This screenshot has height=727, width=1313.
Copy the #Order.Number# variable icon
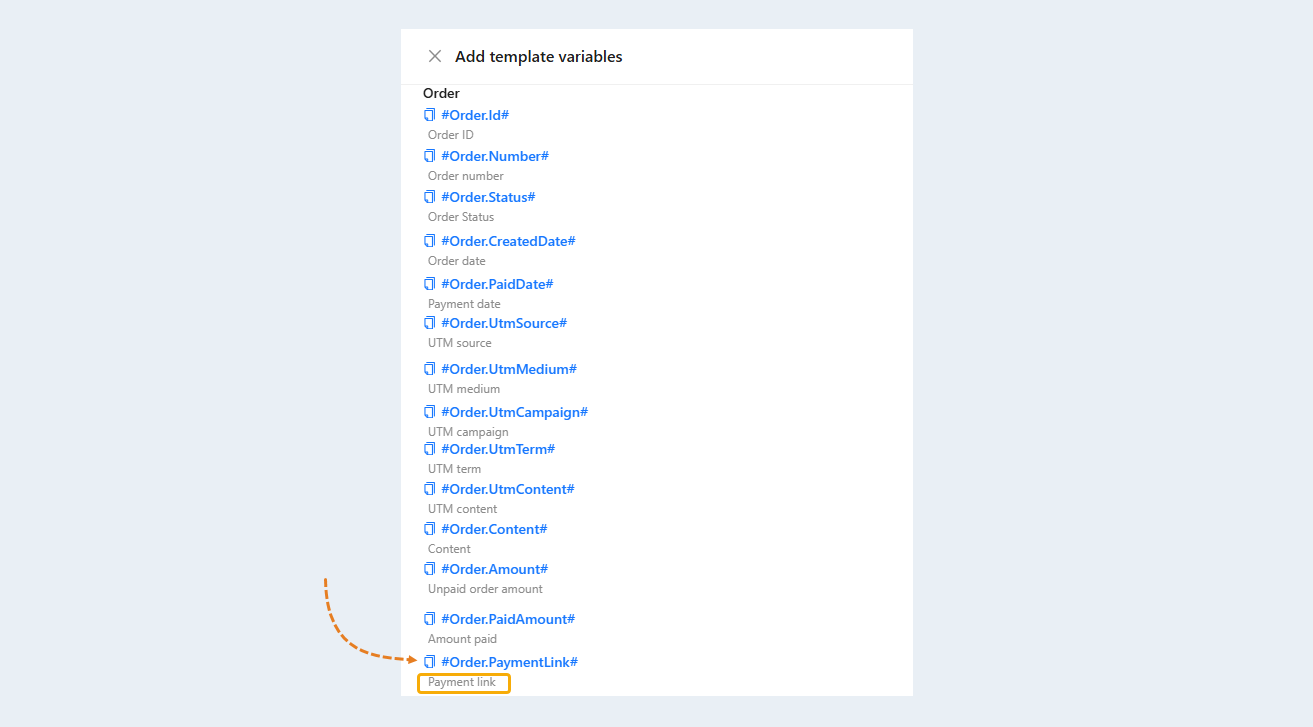click(430, 156)
